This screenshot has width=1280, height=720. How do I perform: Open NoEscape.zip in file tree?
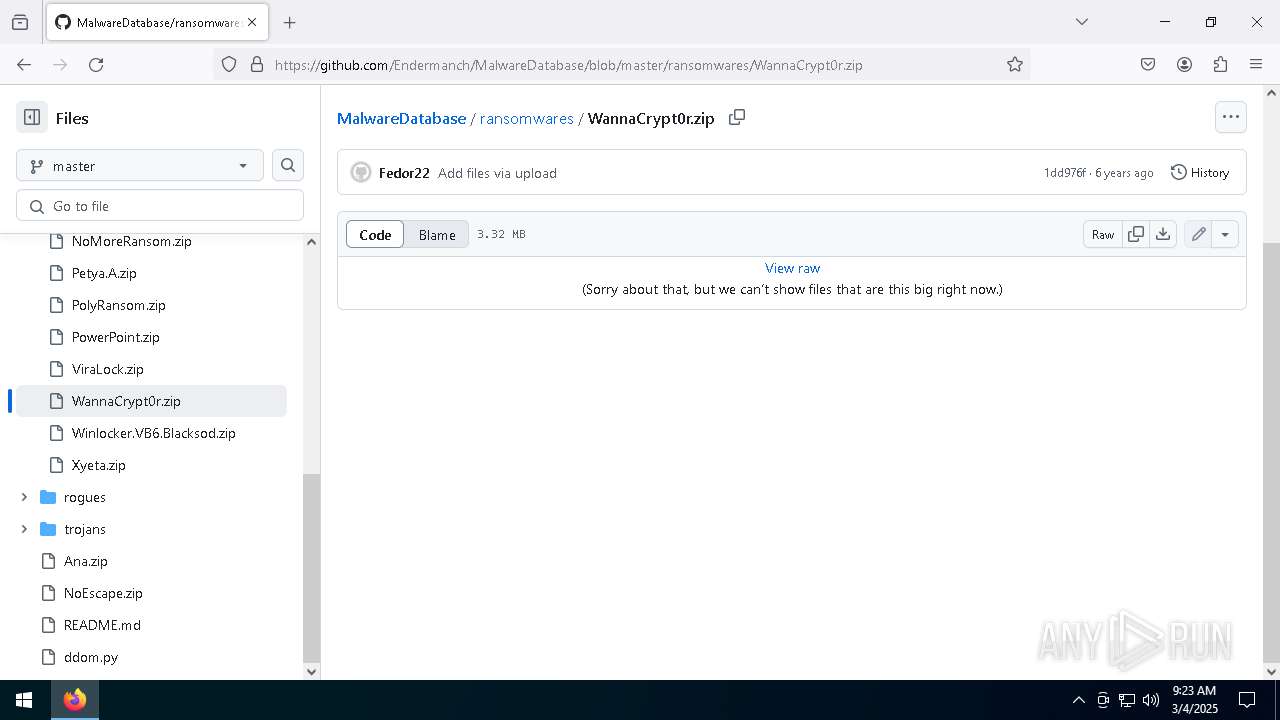103,593
